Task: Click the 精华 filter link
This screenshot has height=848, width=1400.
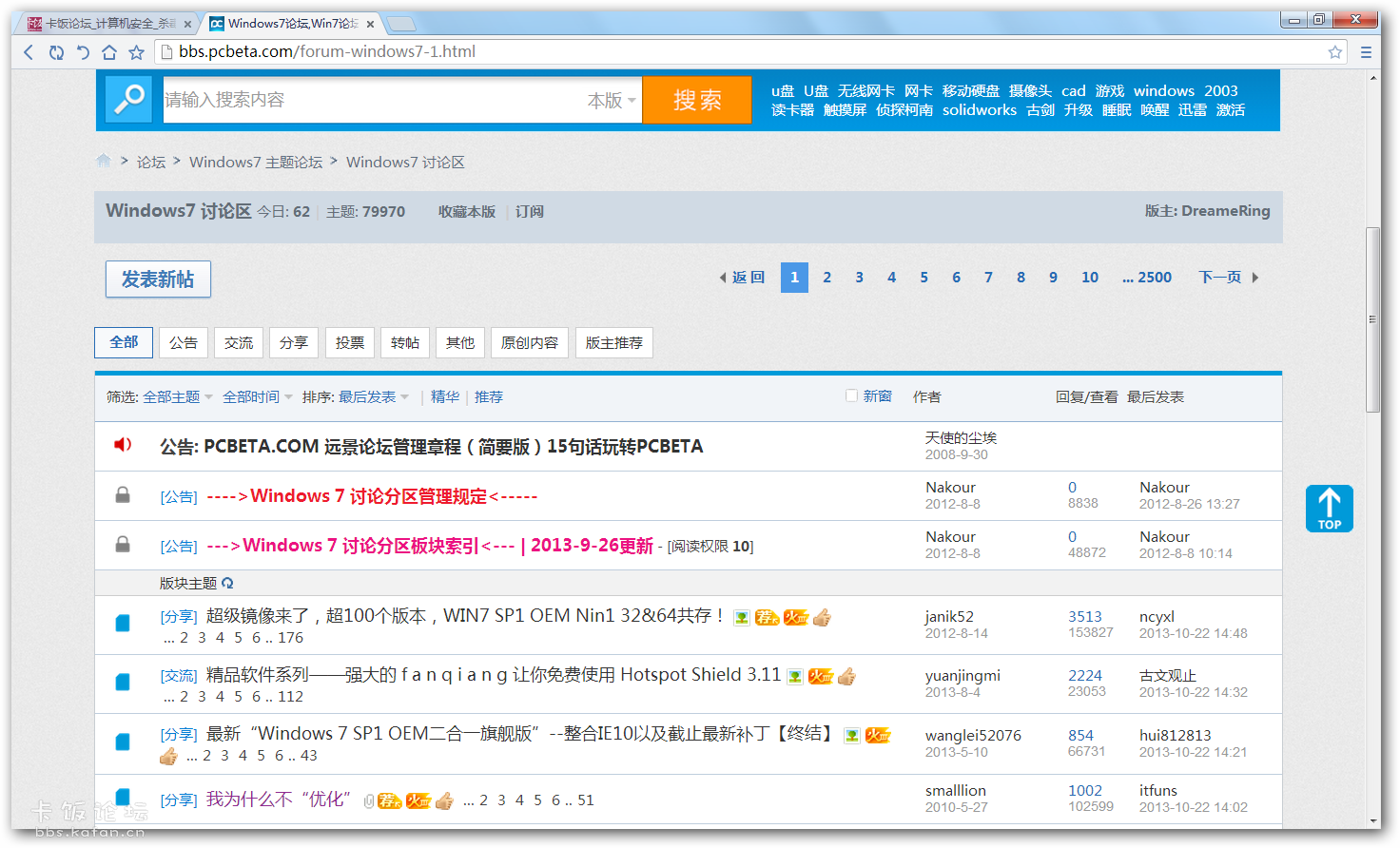Action: tap(445, 396)
